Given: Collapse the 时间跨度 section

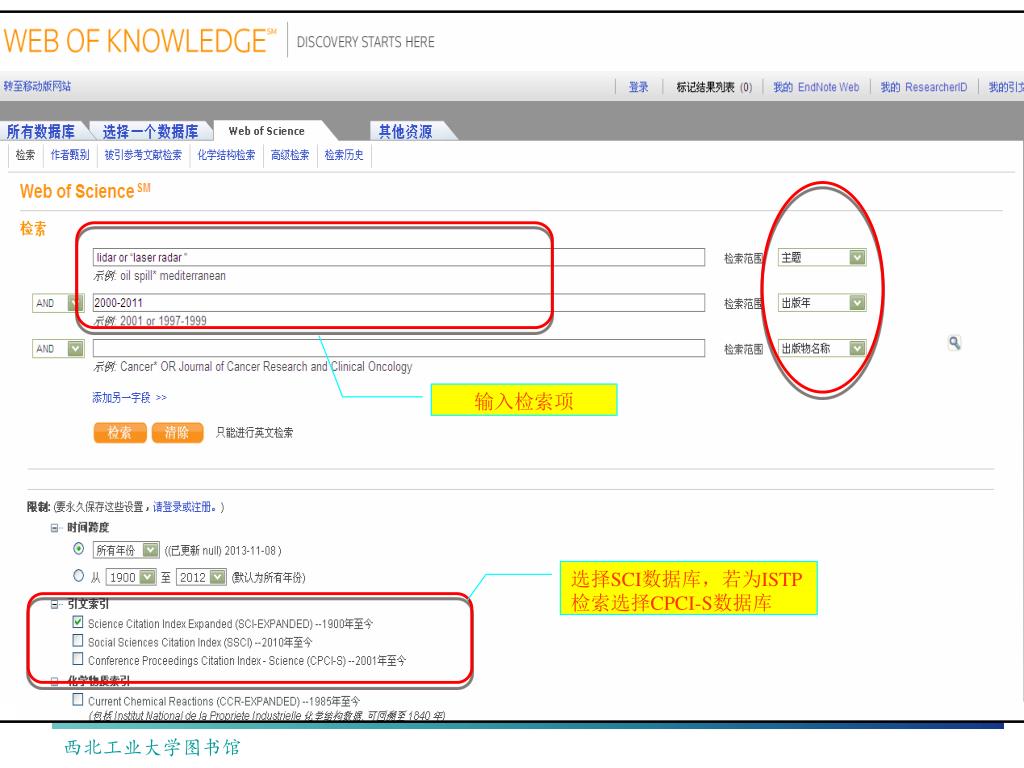Looking at the screenshot, I should pos(55,528).
